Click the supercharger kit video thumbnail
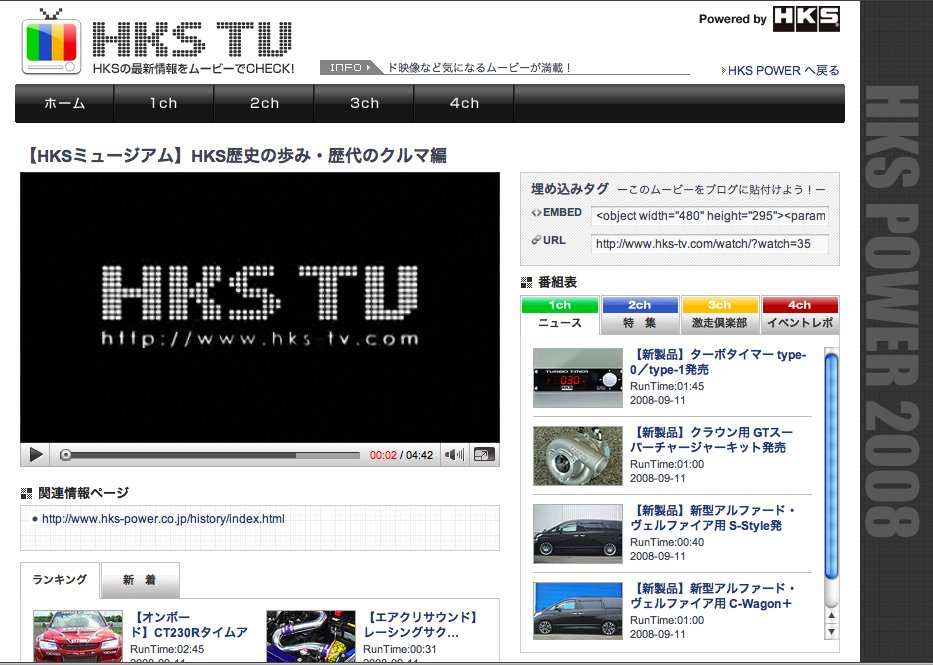Screen dimensions: 933x665 pyautogui.click(x=578, y=456)
